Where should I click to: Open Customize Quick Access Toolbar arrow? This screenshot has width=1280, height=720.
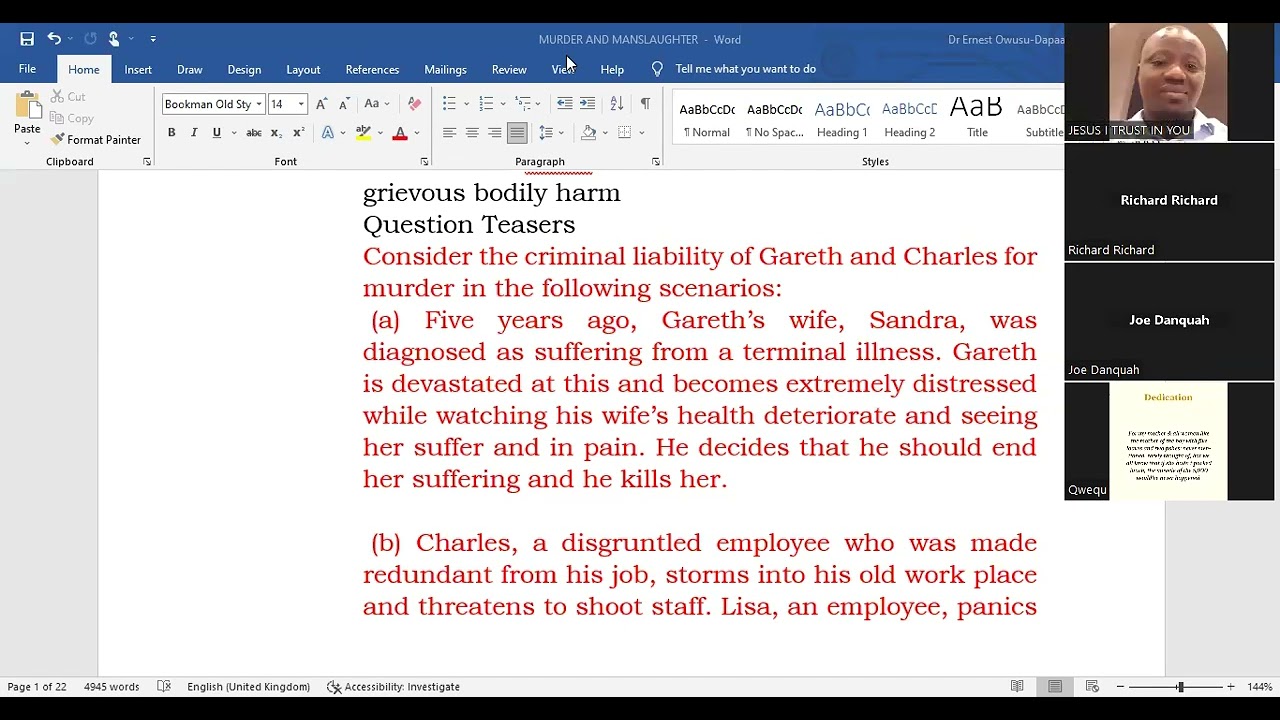[x=153, y=39]
